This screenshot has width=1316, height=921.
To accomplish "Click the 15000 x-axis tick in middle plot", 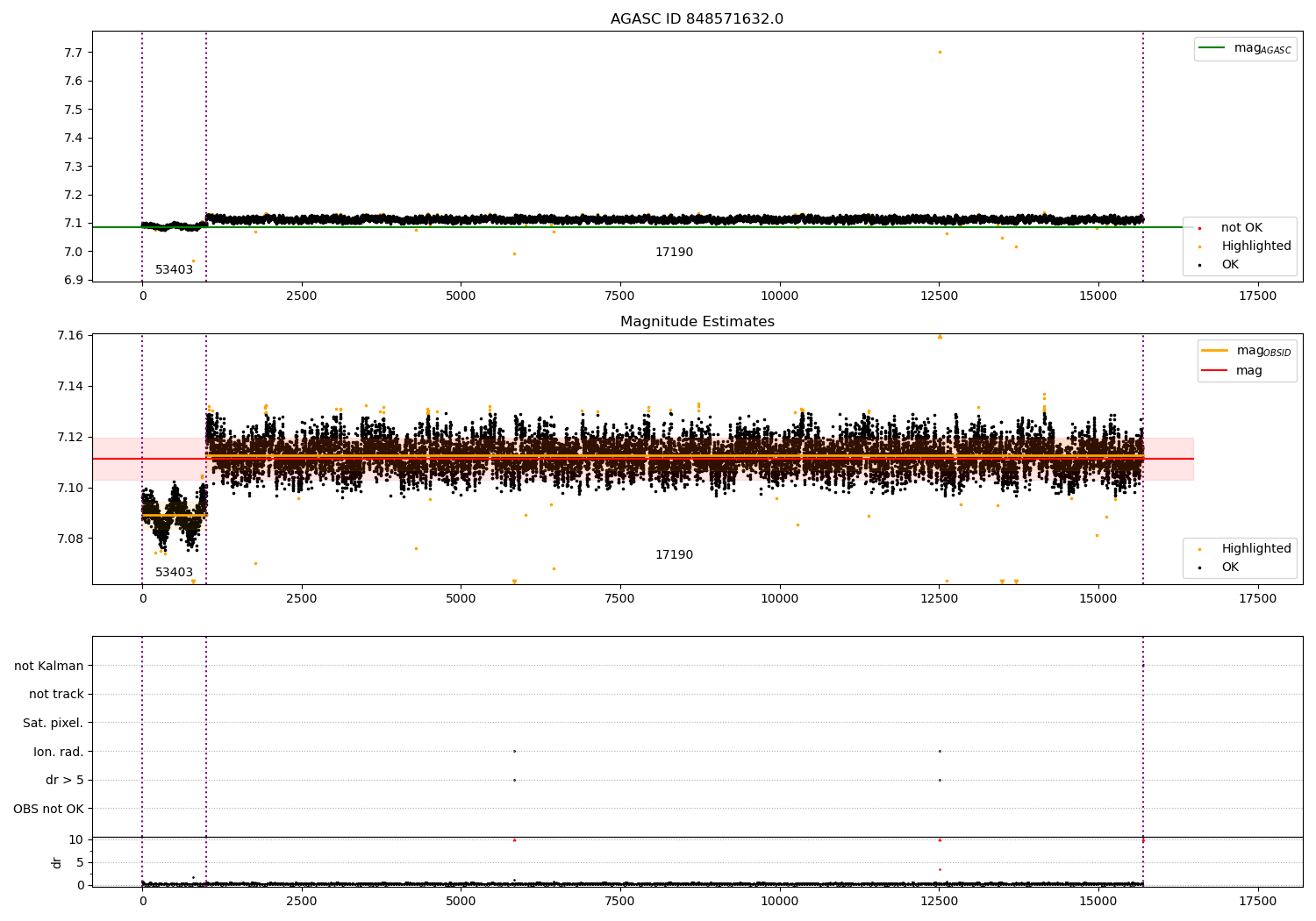I will 1098,599.
